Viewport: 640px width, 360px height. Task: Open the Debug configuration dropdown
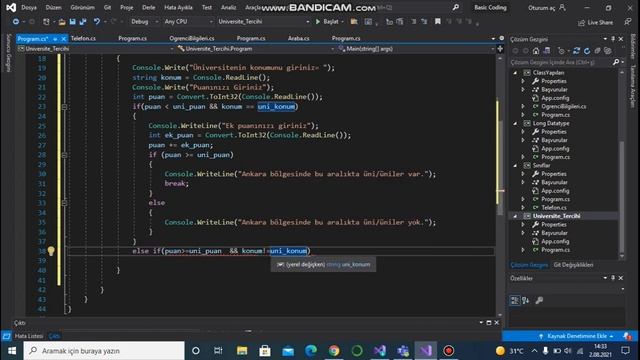pos(144,22)
